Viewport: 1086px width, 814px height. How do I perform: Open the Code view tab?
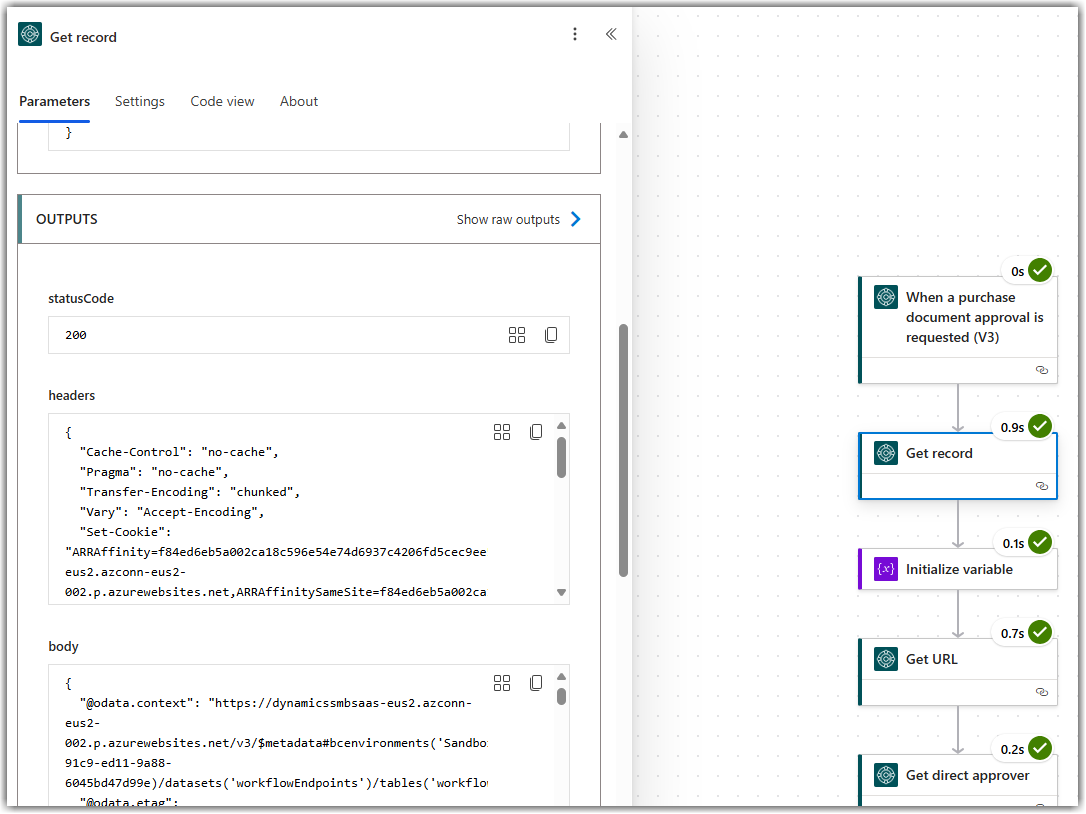point(222,101)
